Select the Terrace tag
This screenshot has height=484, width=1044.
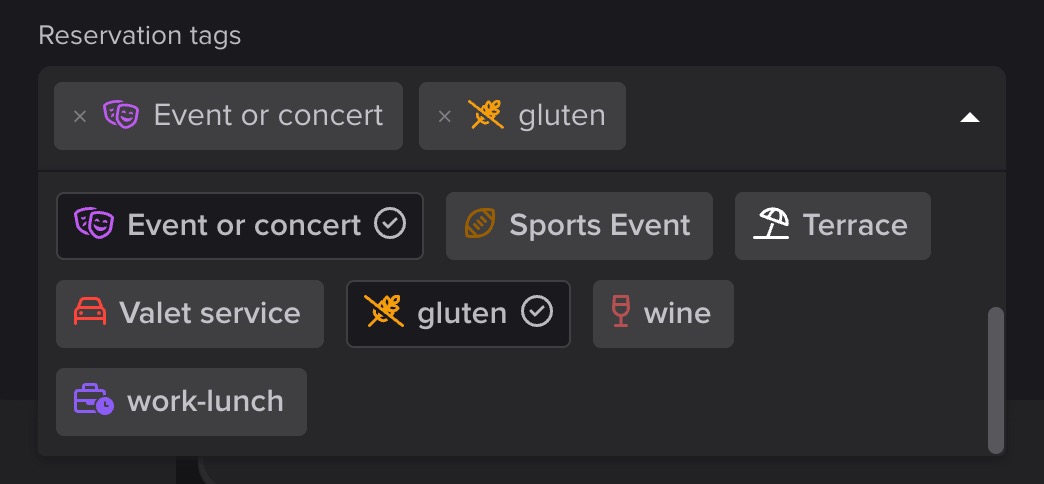pos(854,225)
